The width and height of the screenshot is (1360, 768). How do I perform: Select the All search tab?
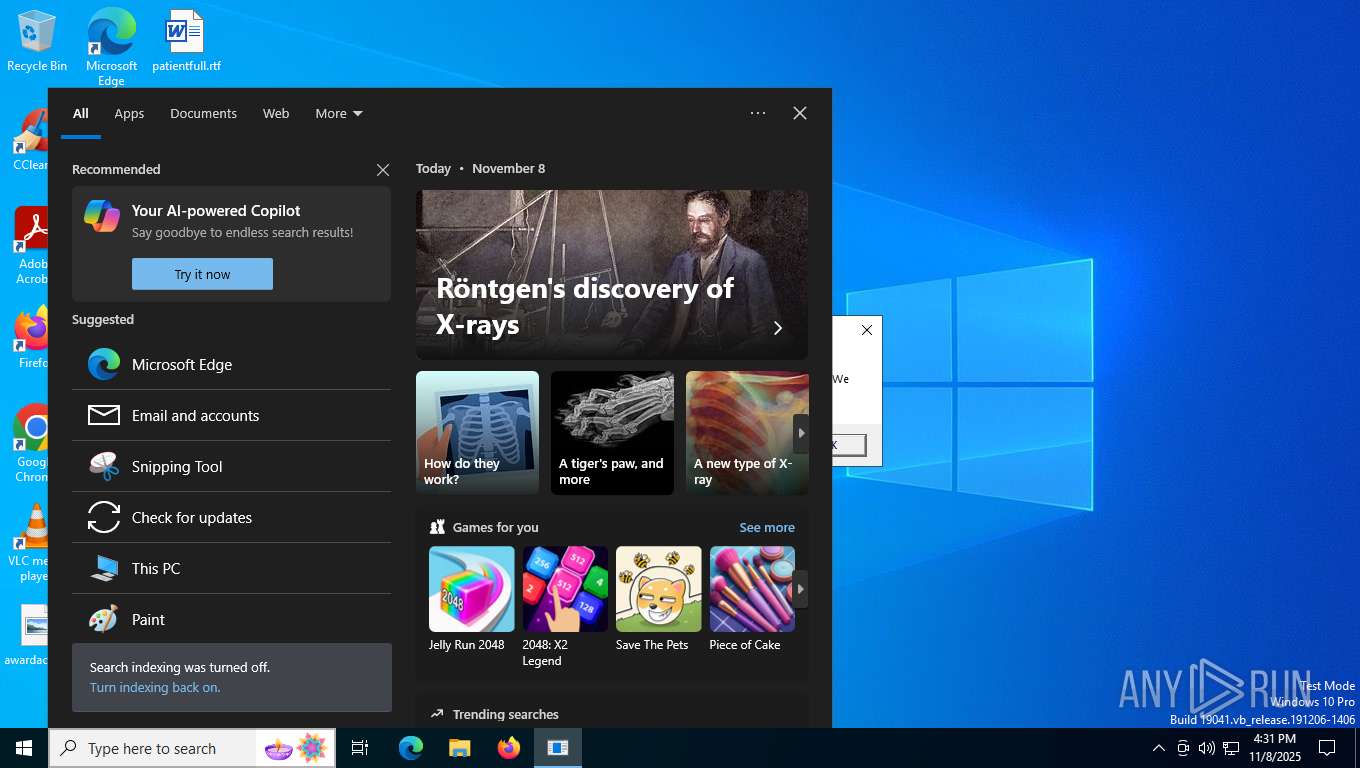pos(81,114)
